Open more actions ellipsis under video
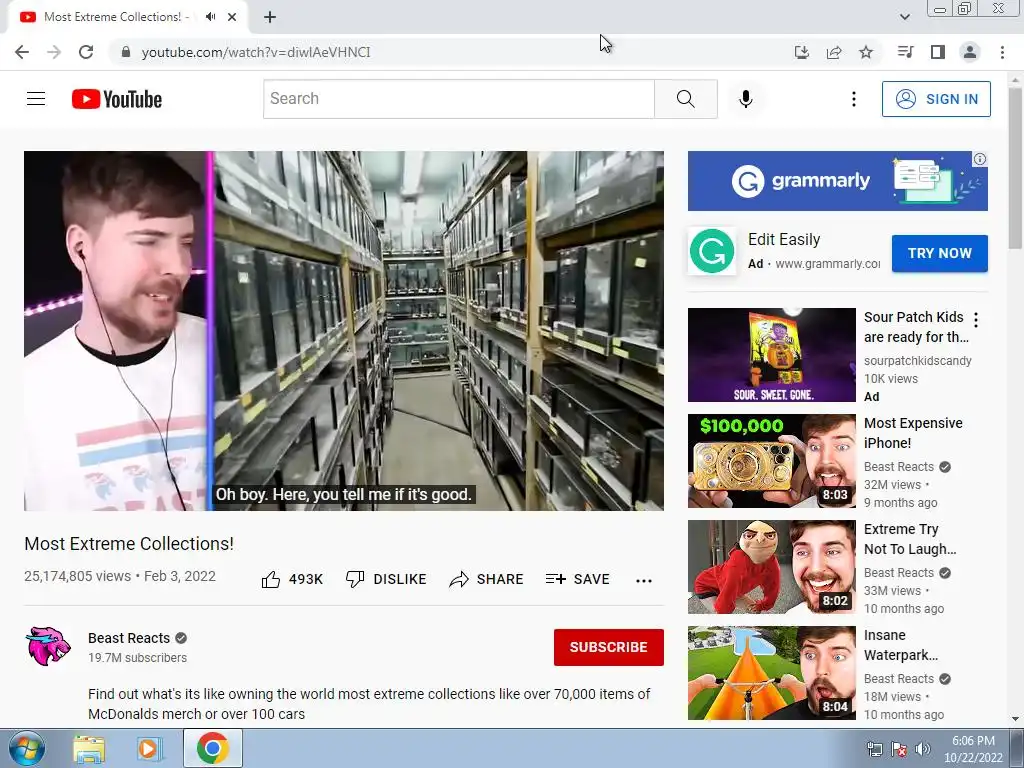 (644, 581)
